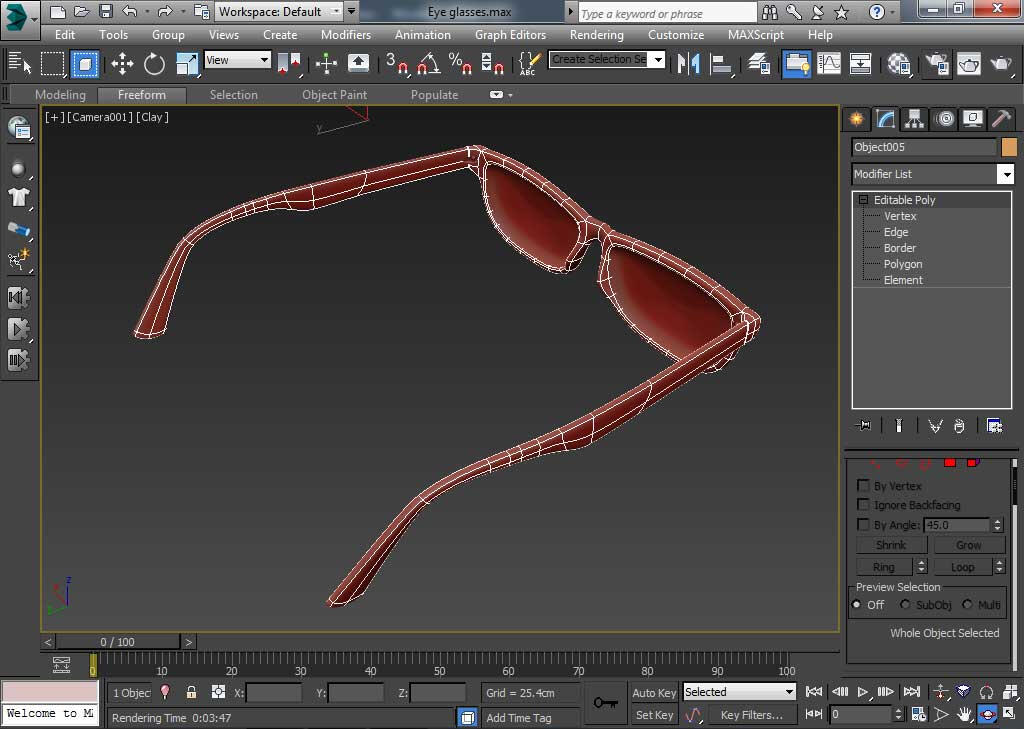Viewport: 1024px width, 729px height.
Task: Select the SubObj preview radio button
Action: tap(905, 605)
